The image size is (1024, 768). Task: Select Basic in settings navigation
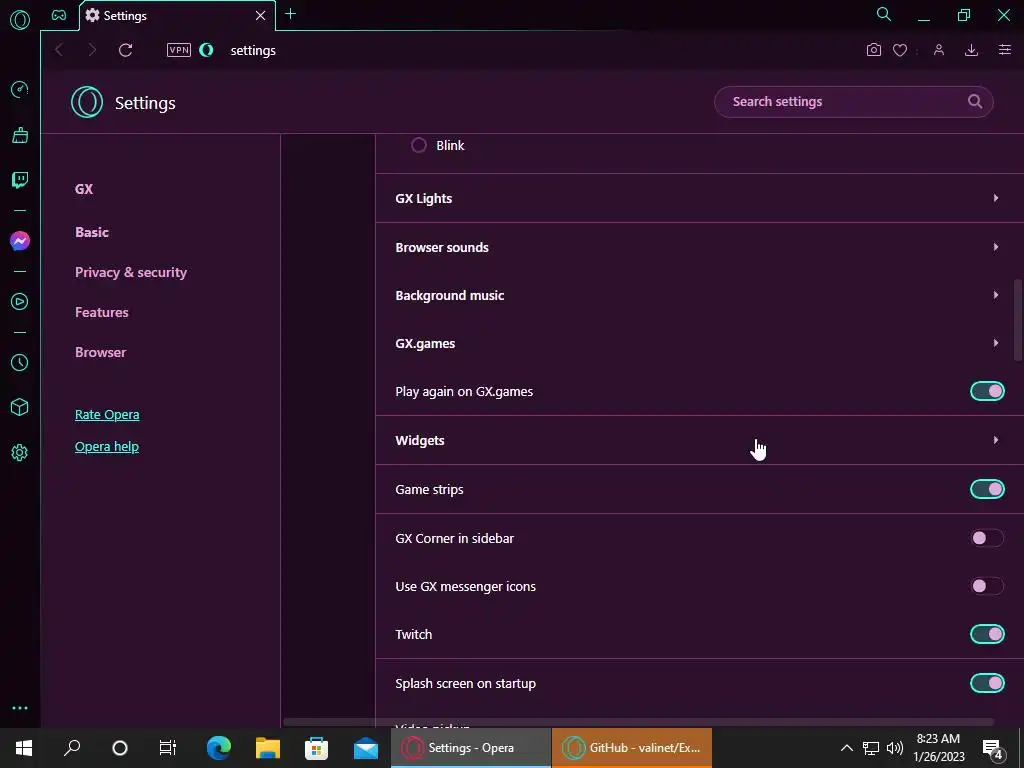click(x=92, y=232)
